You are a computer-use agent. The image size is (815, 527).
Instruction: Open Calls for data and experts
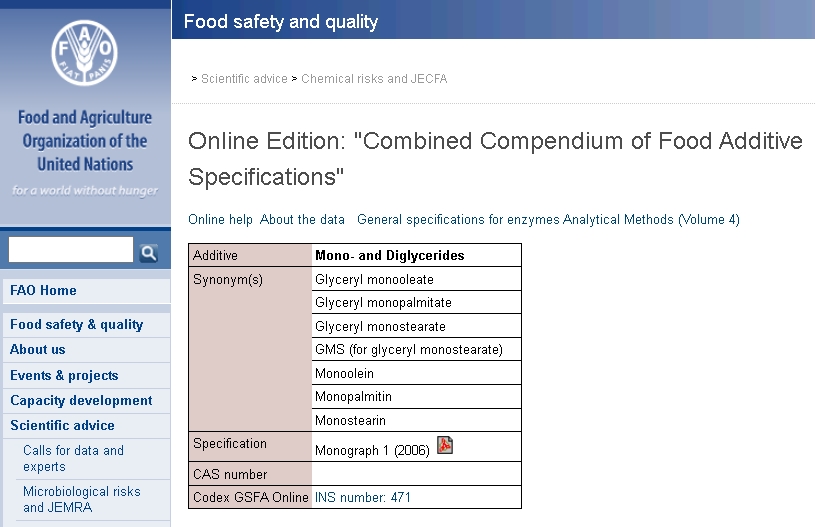click(73, 458)
